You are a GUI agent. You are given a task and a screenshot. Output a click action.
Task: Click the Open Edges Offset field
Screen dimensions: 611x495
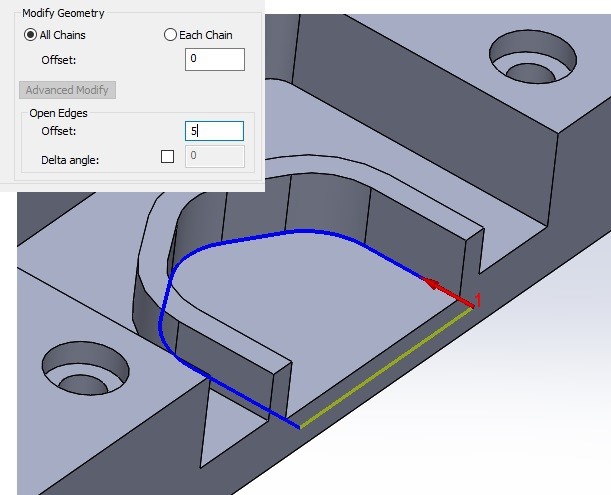click(x=214, y=131)
